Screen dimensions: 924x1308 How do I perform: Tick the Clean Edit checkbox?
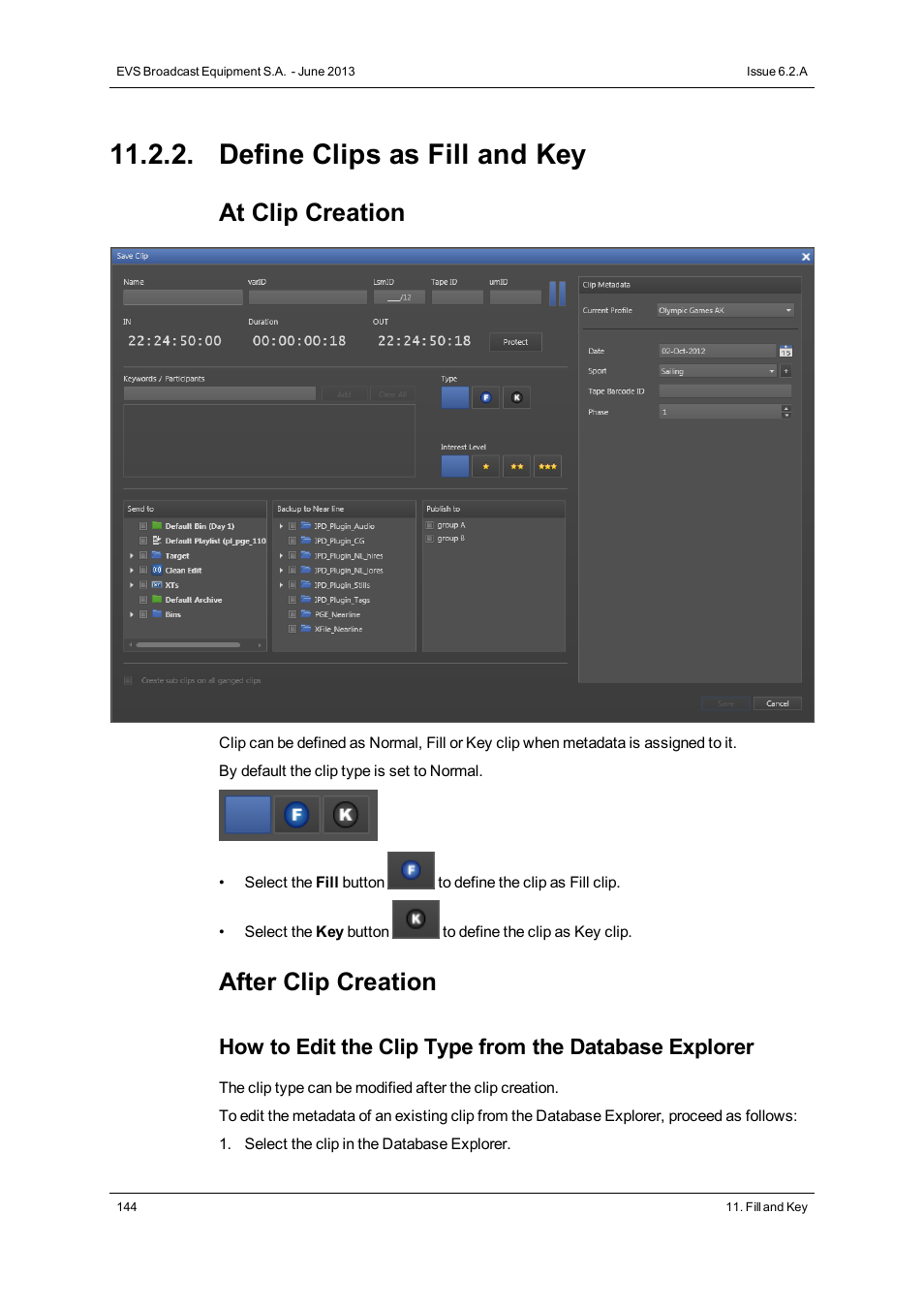(x=143, y=570)
